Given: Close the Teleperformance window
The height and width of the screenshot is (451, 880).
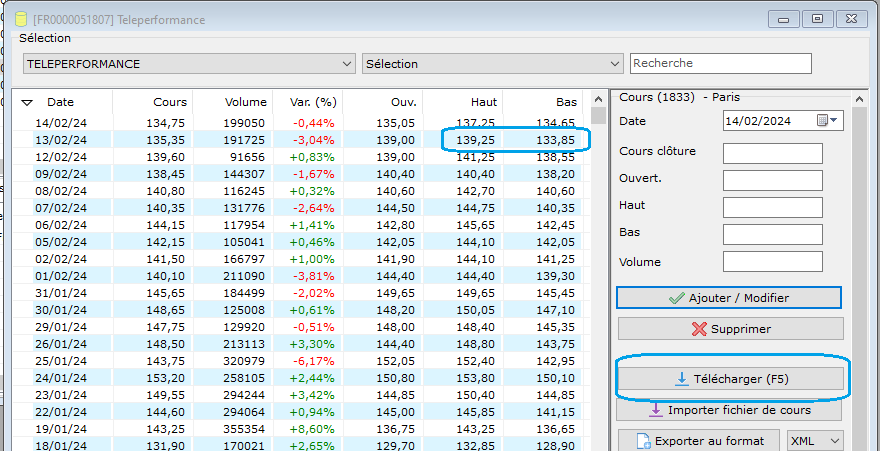Looking at the screenshot, I should (852, 19).
